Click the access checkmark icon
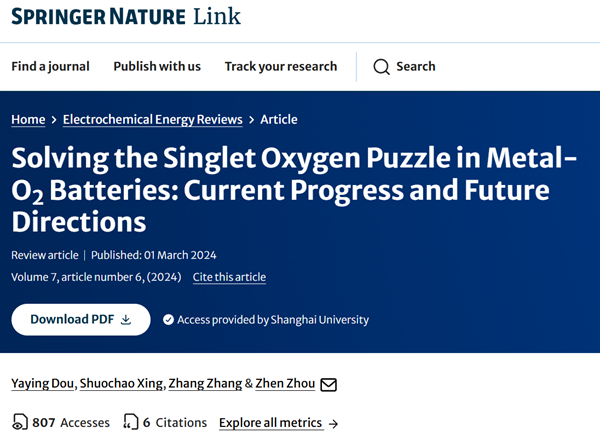Viewport: 600px width, 445px height. (x=168, y=319)
